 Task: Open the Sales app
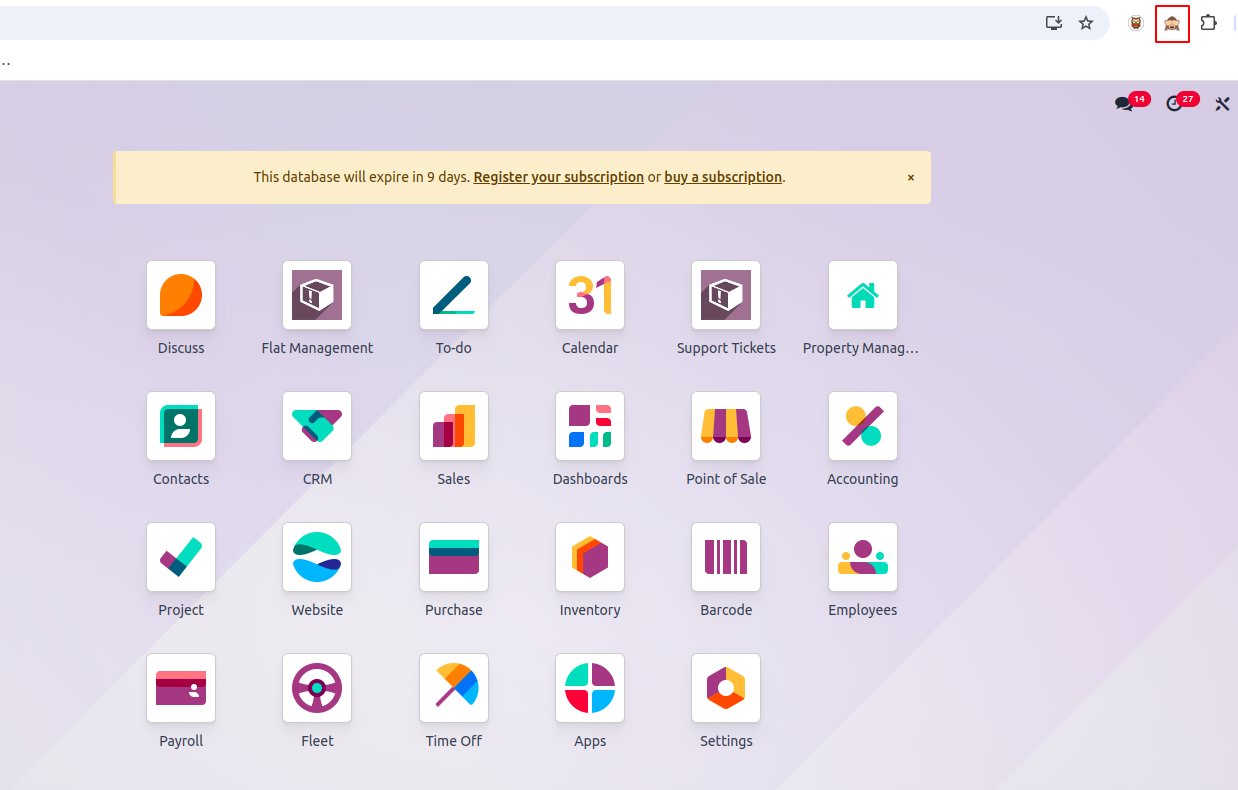tap(454, 426)
